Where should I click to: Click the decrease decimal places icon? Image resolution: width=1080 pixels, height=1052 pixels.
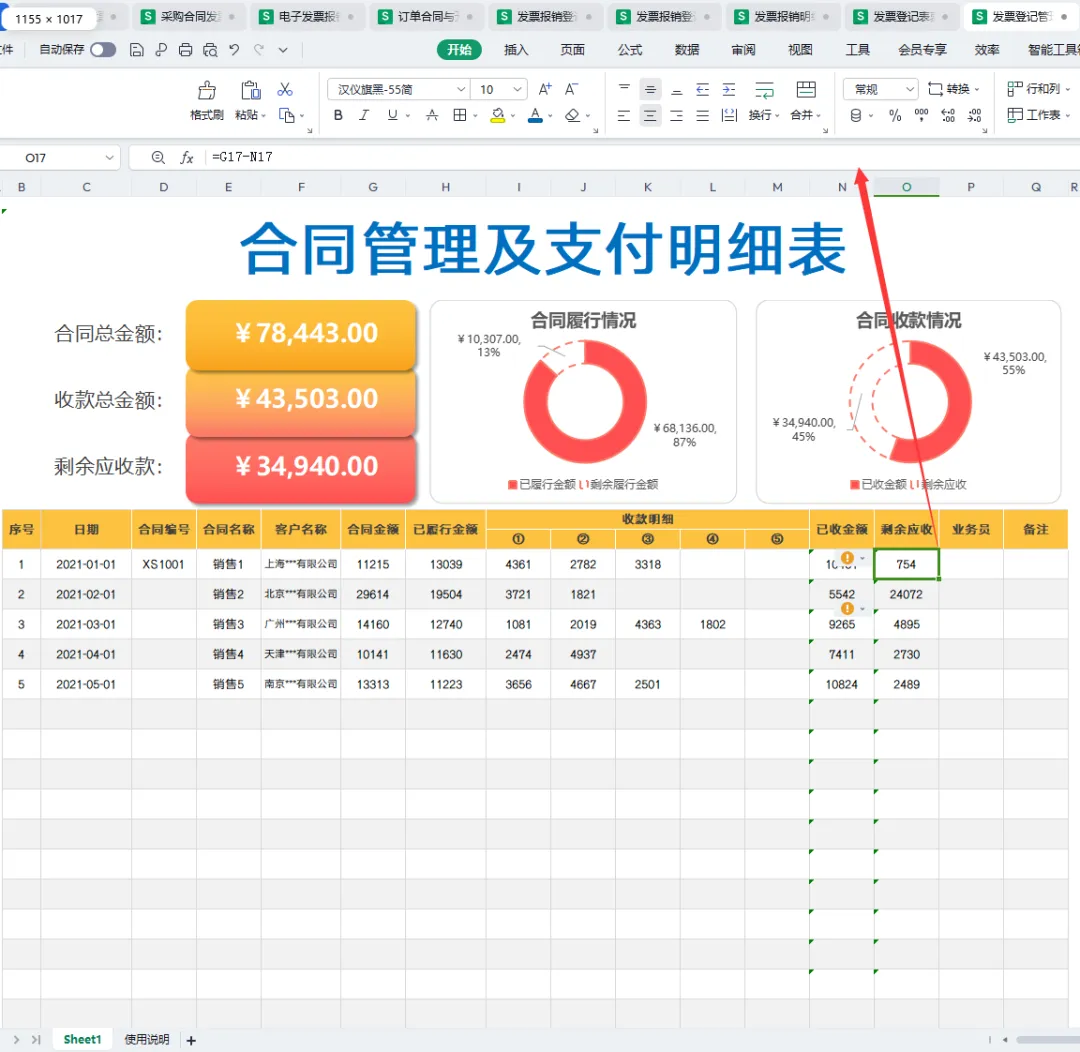pos(974,116)
